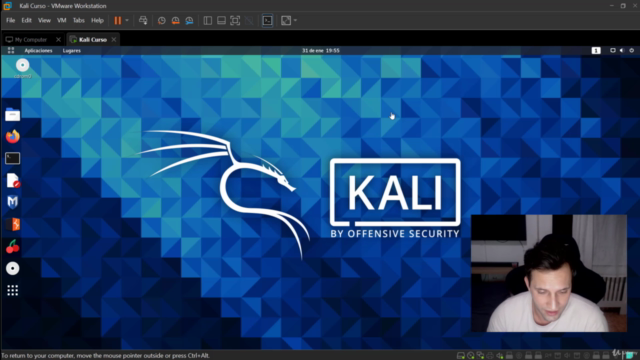Viewport: 640px width, 360px height.
Task: Open Files from the dock
Action: click(x=13, y=115)
